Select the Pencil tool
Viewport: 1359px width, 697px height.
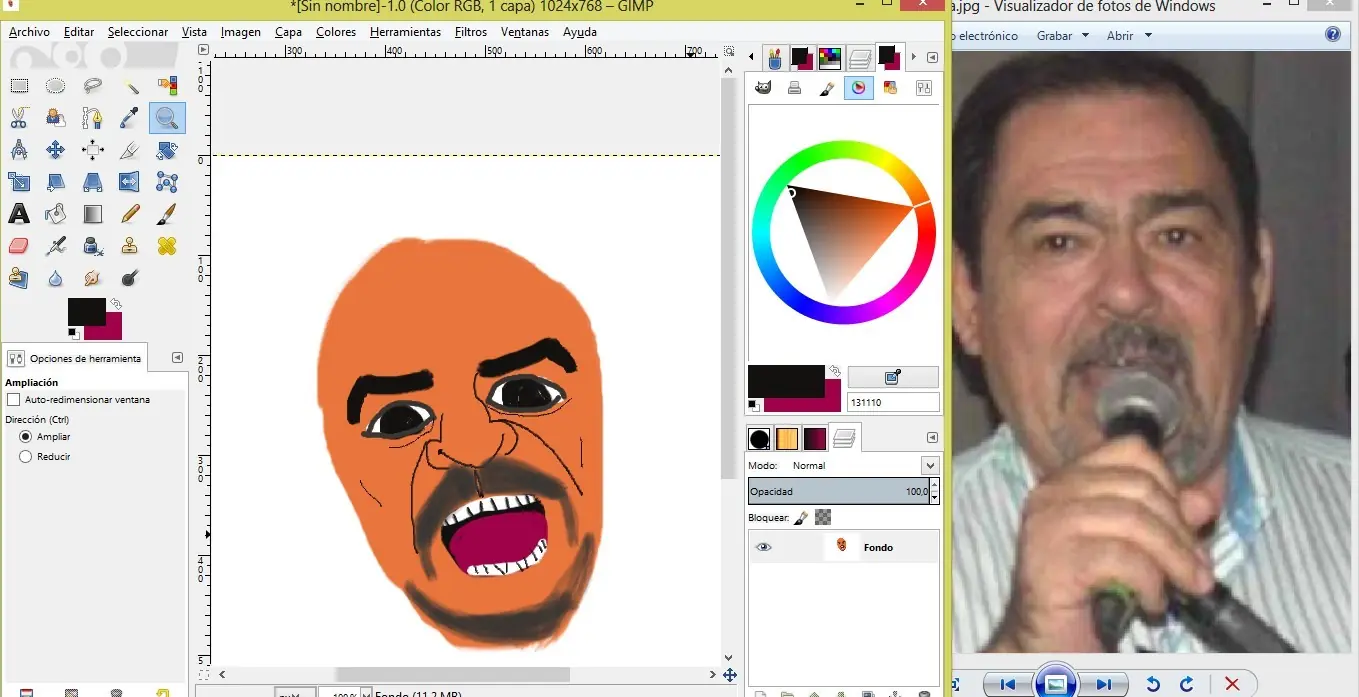click(x=129, y=213)
